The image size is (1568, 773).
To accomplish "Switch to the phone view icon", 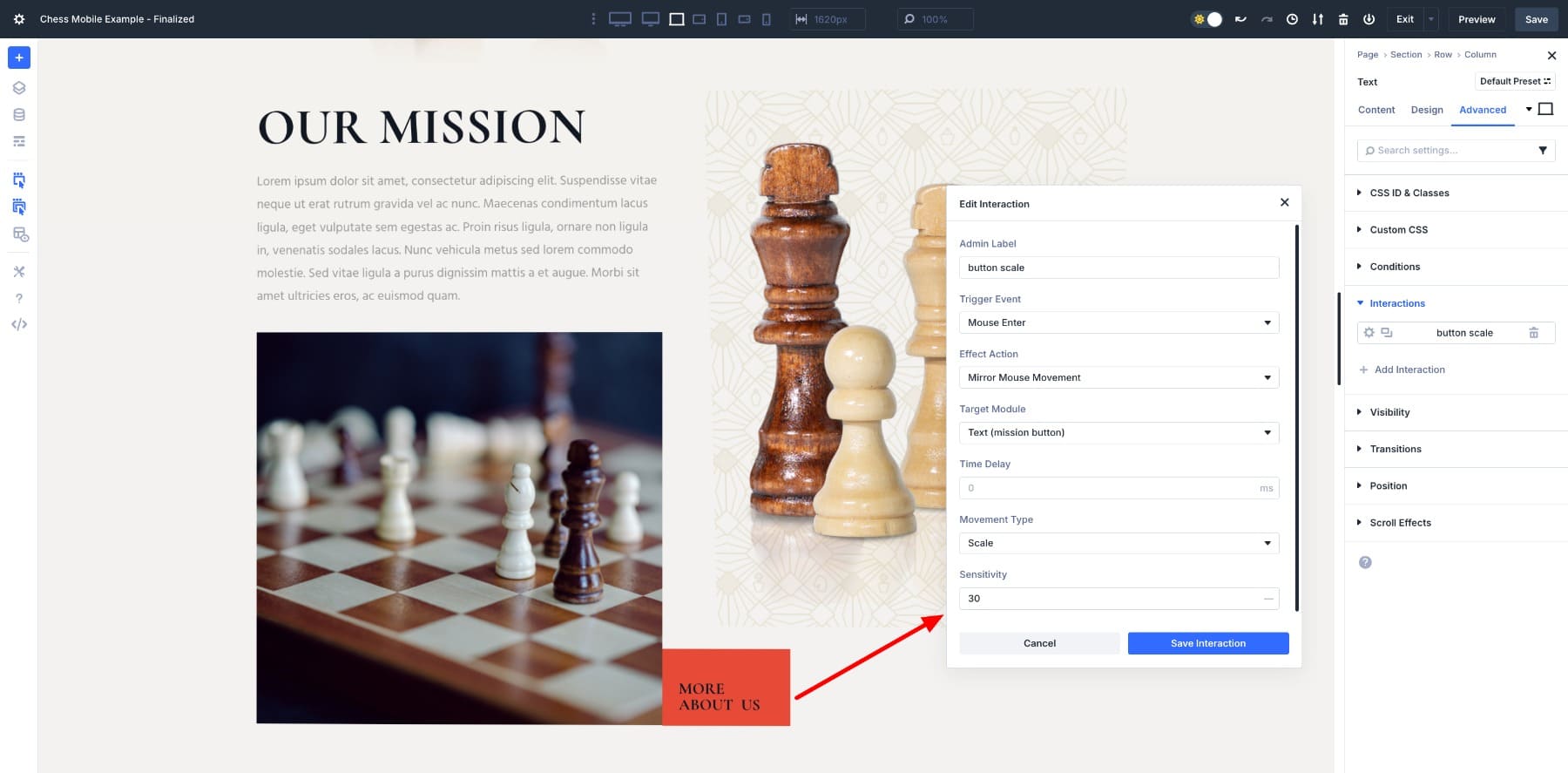I will coord(766,19).
